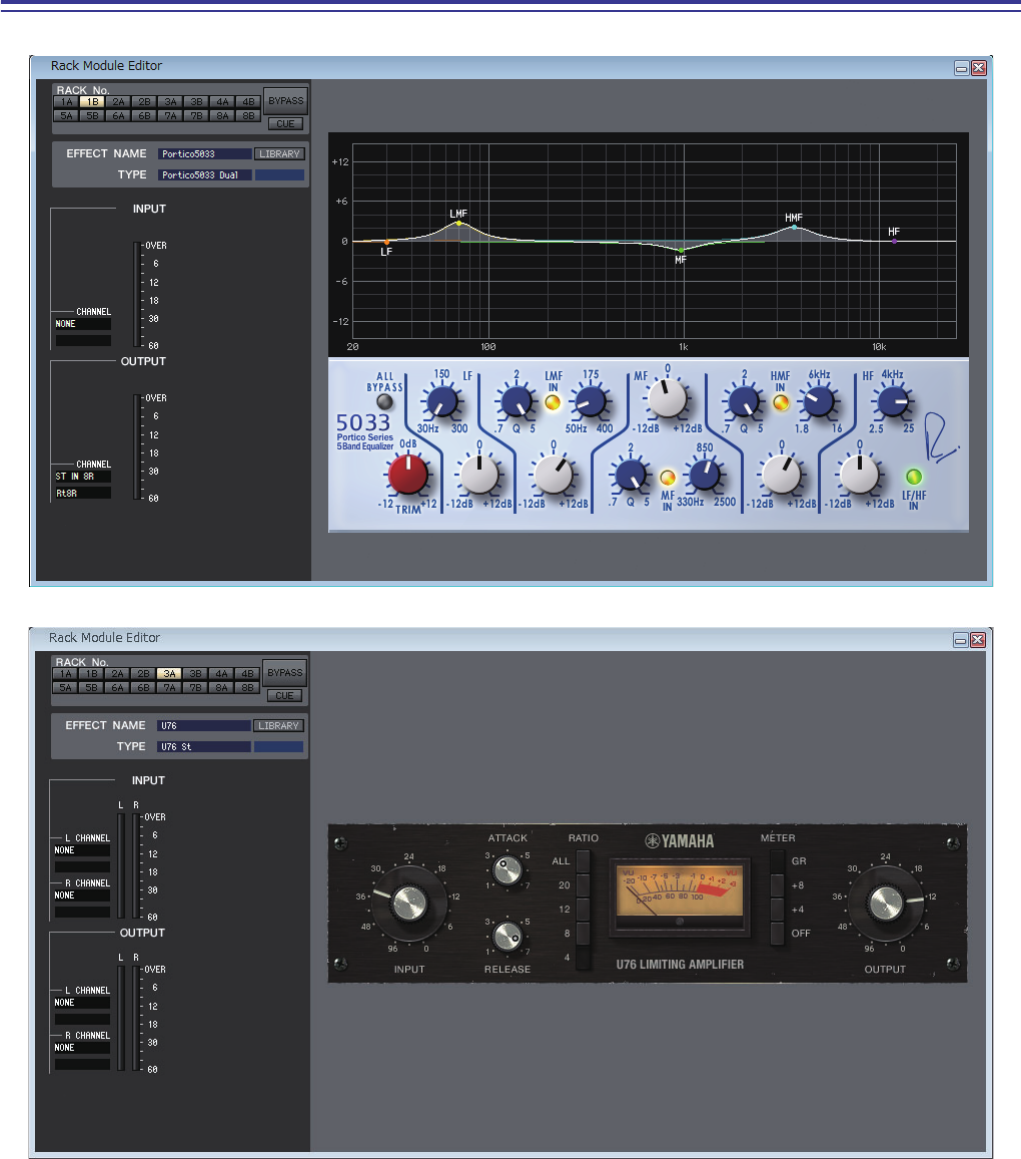This screenshot has height=1159, width=1021.
Task: Click the U76 effect name field
Action: click(204, 726)
